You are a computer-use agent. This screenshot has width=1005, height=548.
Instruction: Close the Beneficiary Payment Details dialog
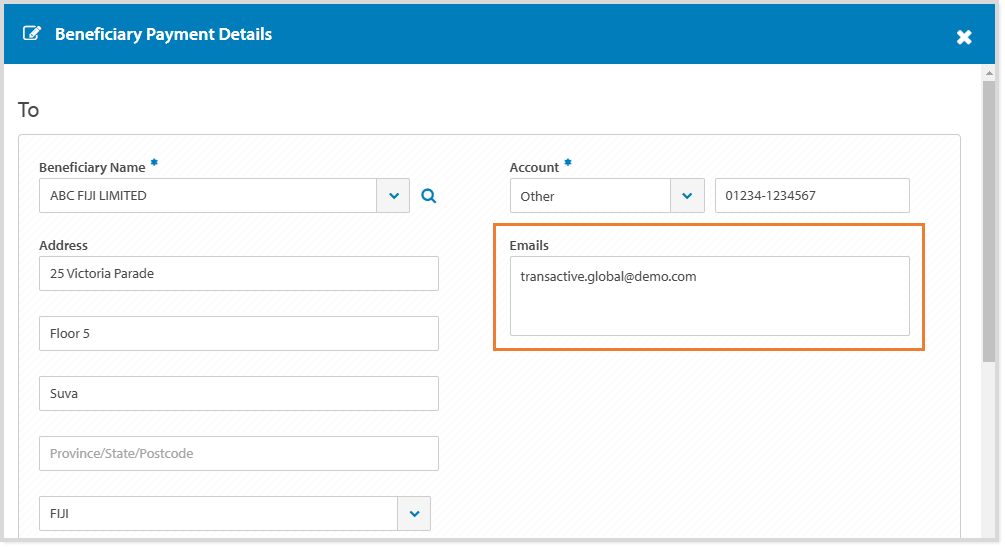click(963, 37)
